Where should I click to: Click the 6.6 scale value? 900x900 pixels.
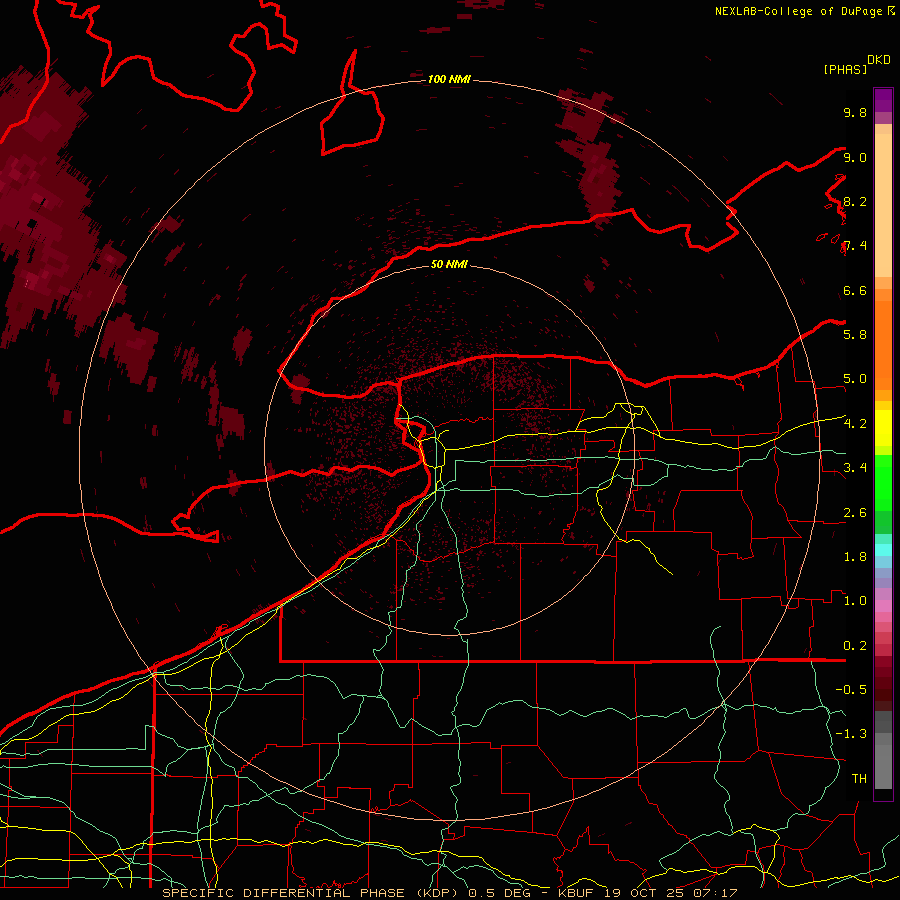(855, 290)
